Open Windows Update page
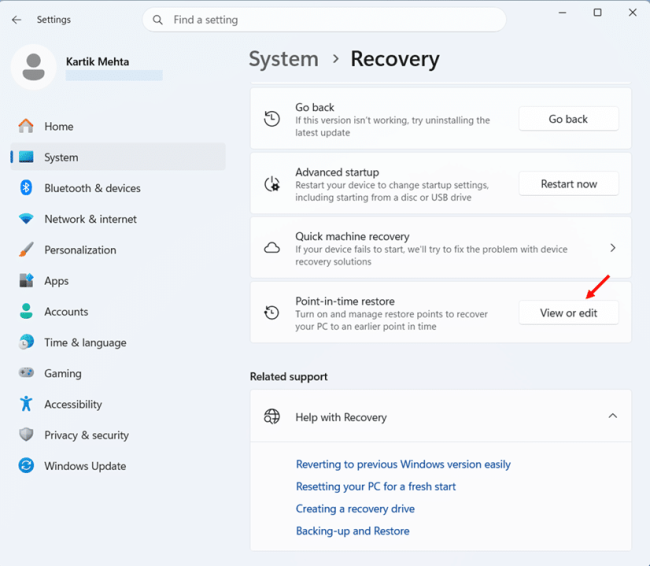 (118, 466)
